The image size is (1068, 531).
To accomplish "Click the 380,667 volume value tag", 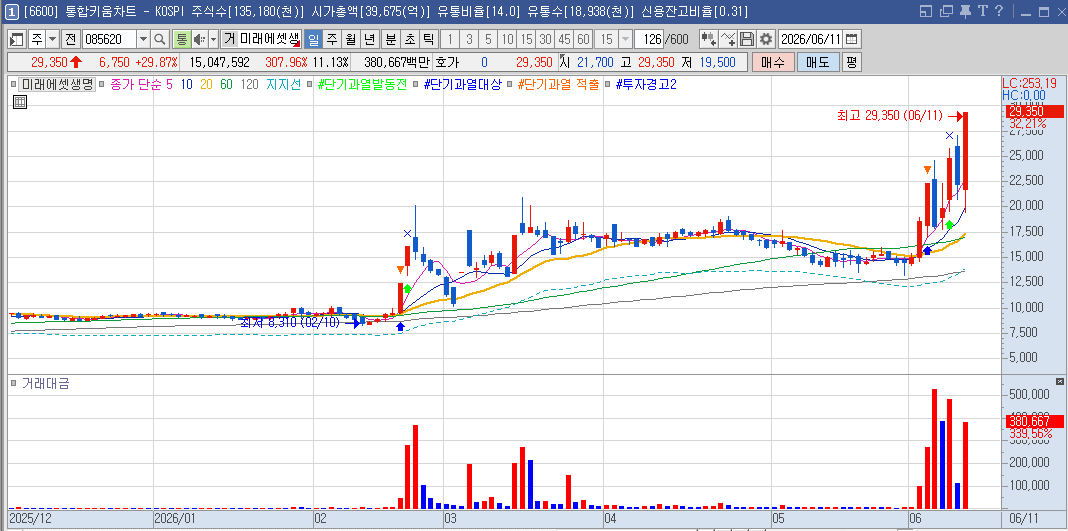I will tap(1034, 421).
